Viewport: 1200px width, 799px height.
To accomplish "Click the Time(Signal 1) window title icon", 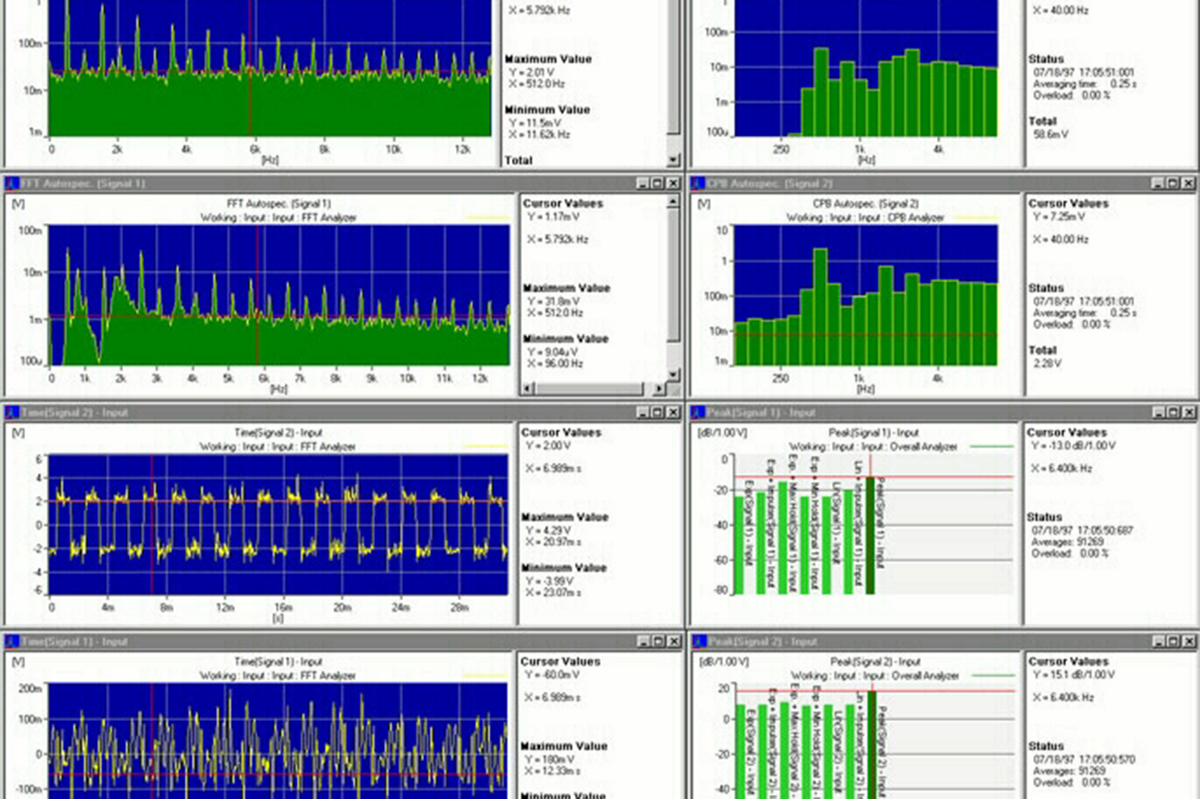I will pos(11,641).
